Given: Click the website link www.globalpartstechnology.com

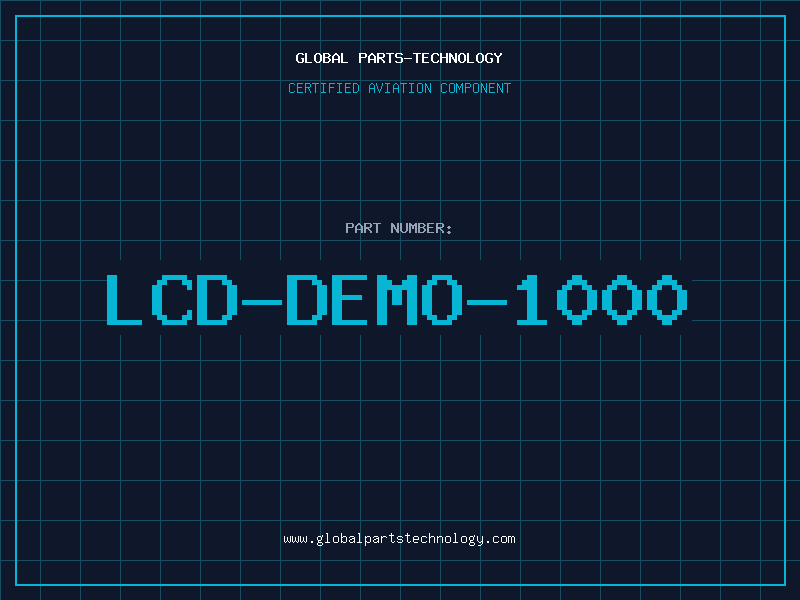Looking at the screenshot, I should [399, 539].
